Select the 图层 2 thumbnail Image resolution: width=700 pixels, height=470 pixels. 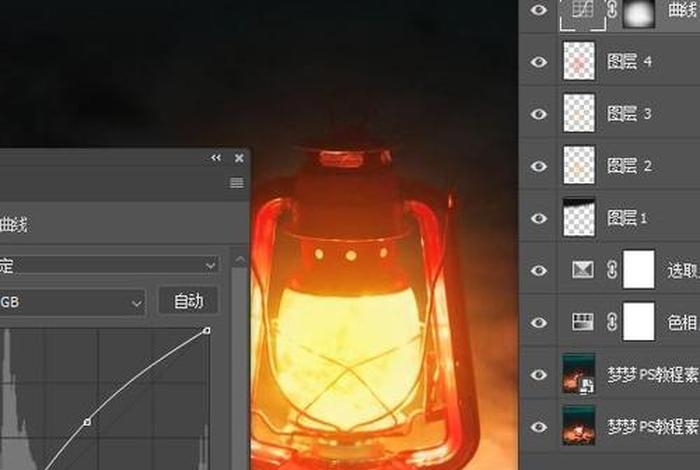[579, 165]
